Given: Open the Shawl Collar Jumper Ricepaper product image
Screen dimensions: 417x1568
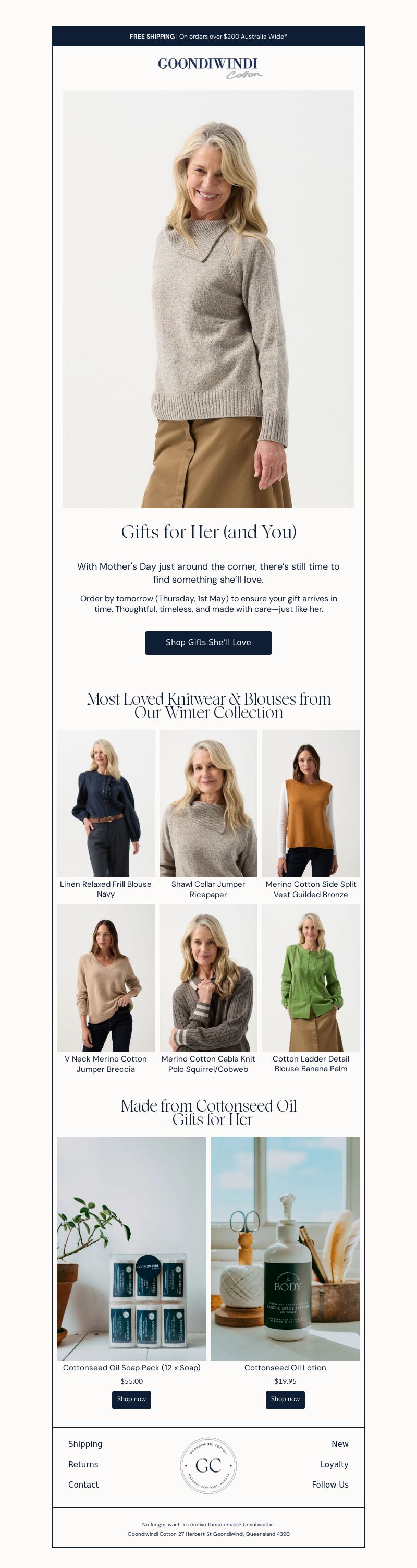Looking at the screenshot, I should click(208, 803).
